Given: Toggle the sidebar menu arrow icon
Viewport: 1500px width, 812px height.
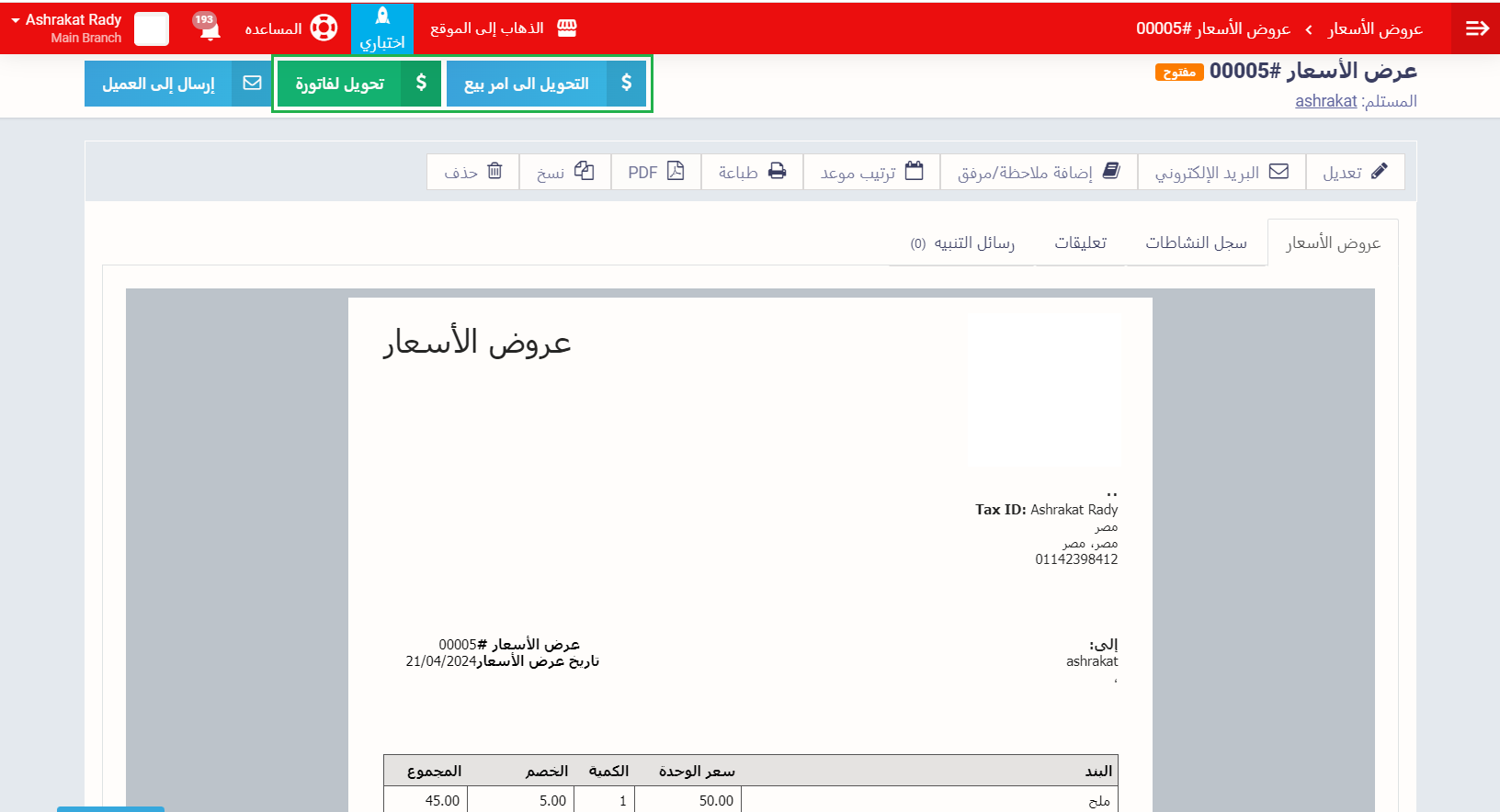Looking at the screenshot, I should 1476,28.
